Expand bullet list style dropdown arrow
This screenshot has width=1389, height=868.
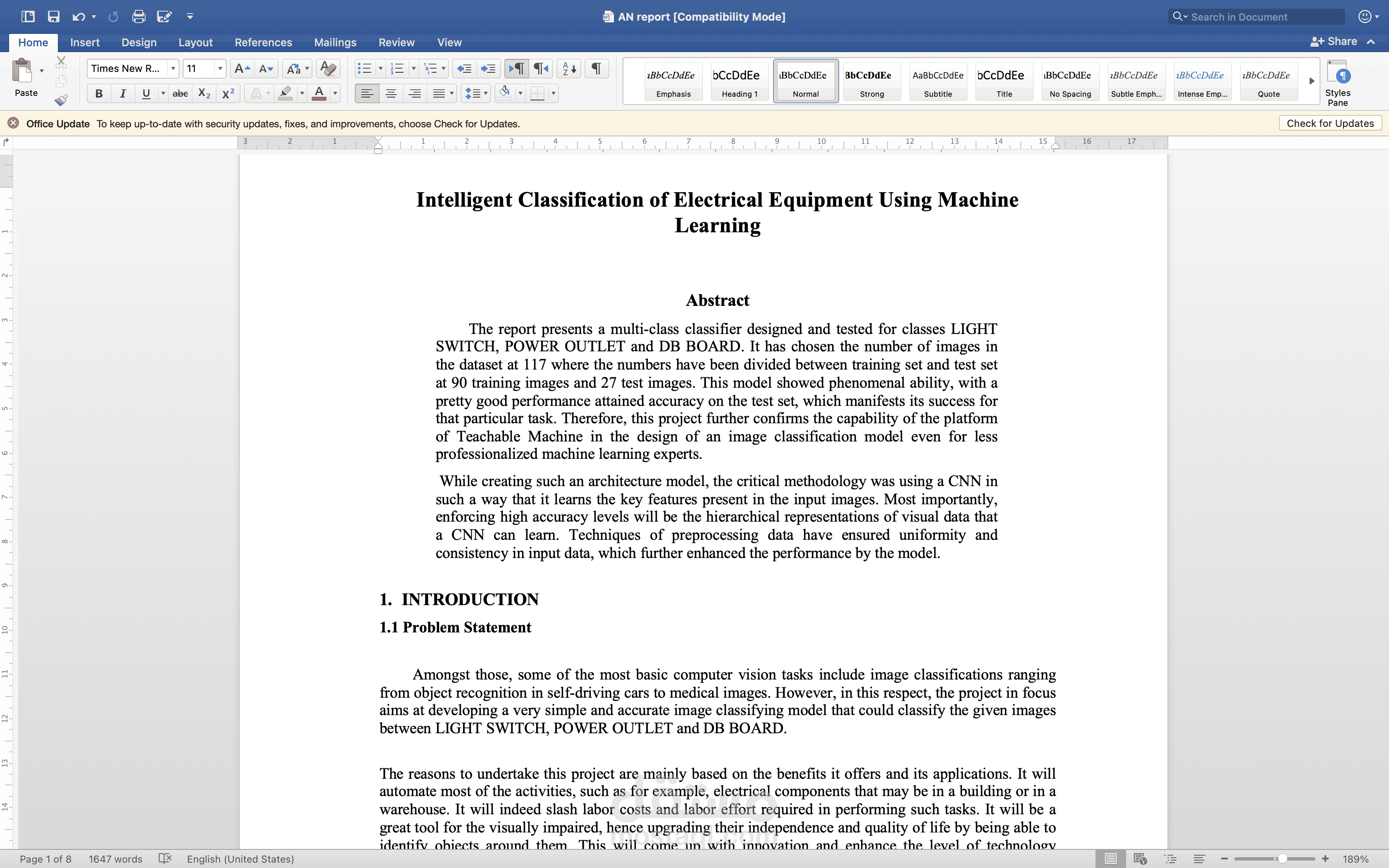tap(381, 69)
